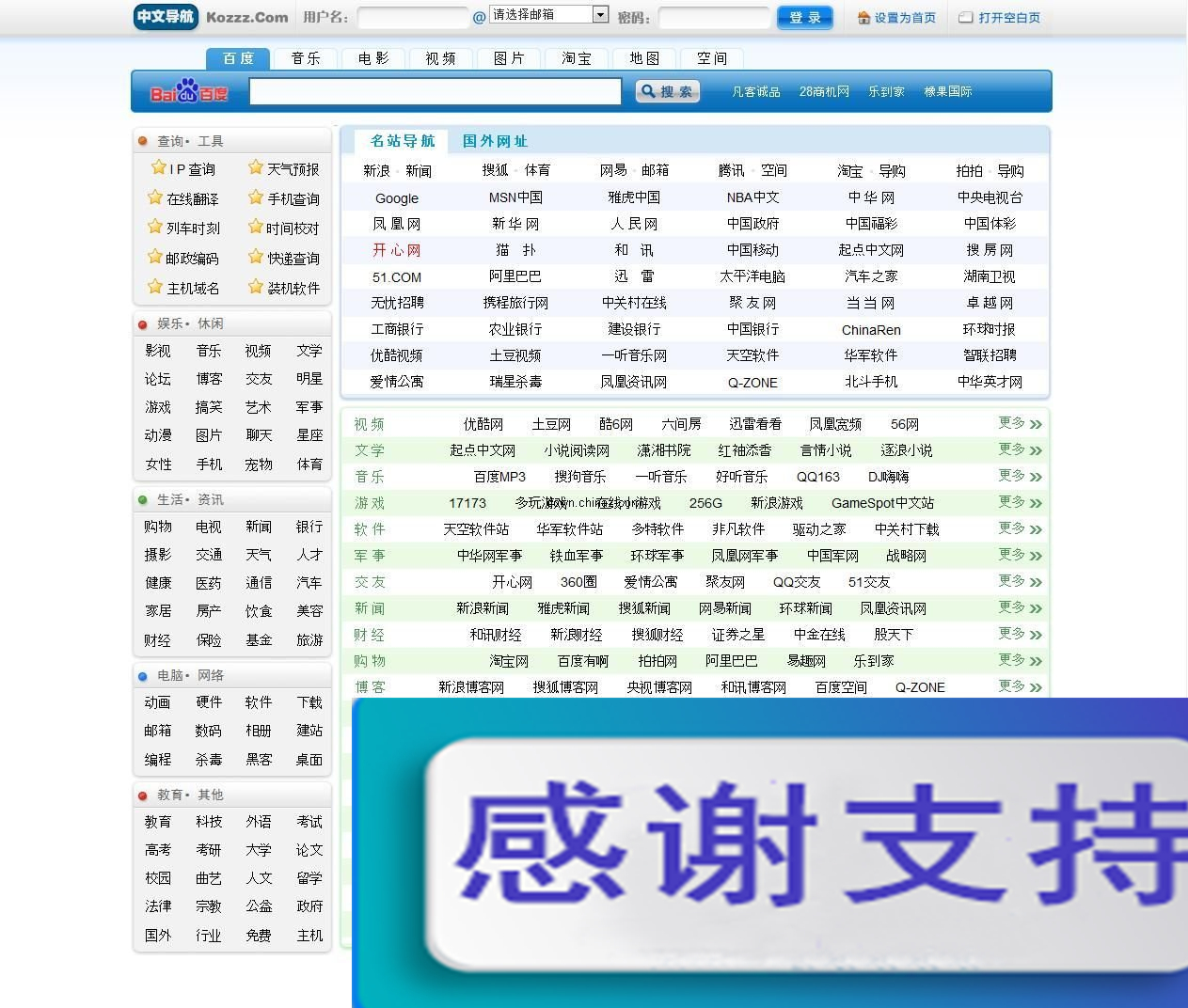
Task: Open the 51.COM link
Action: point(397,277)
